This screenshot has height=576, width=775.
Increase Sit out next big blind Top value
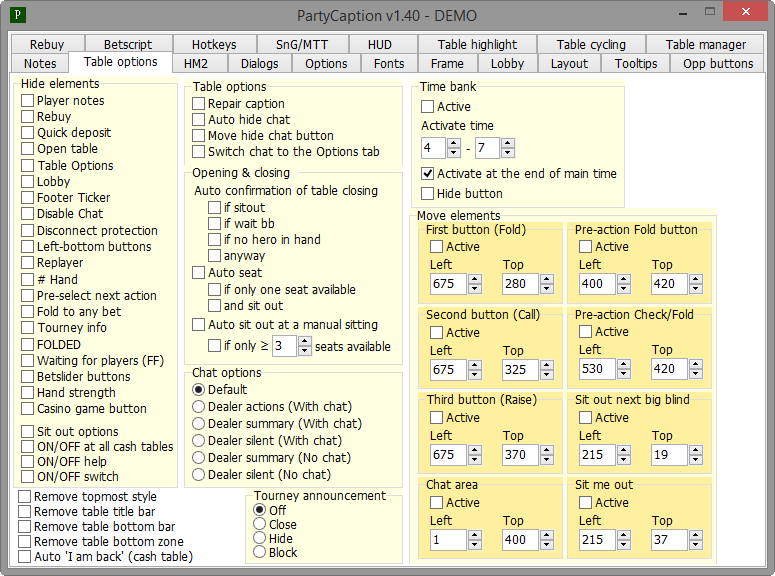696,450
